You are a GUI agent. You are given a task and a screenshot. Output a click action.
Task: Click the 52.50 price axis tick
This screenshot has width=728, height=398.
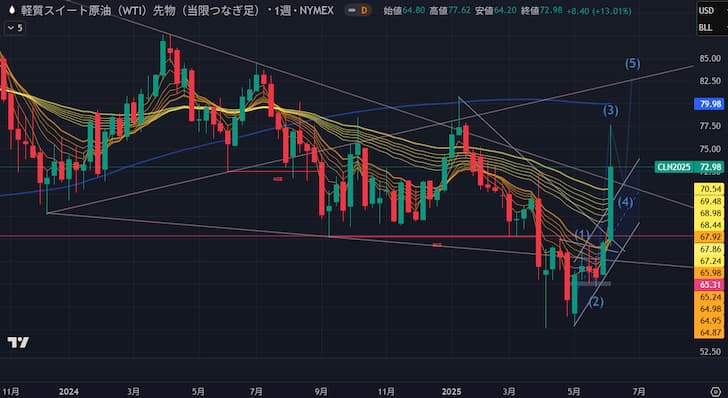click(x=710, y=352)
